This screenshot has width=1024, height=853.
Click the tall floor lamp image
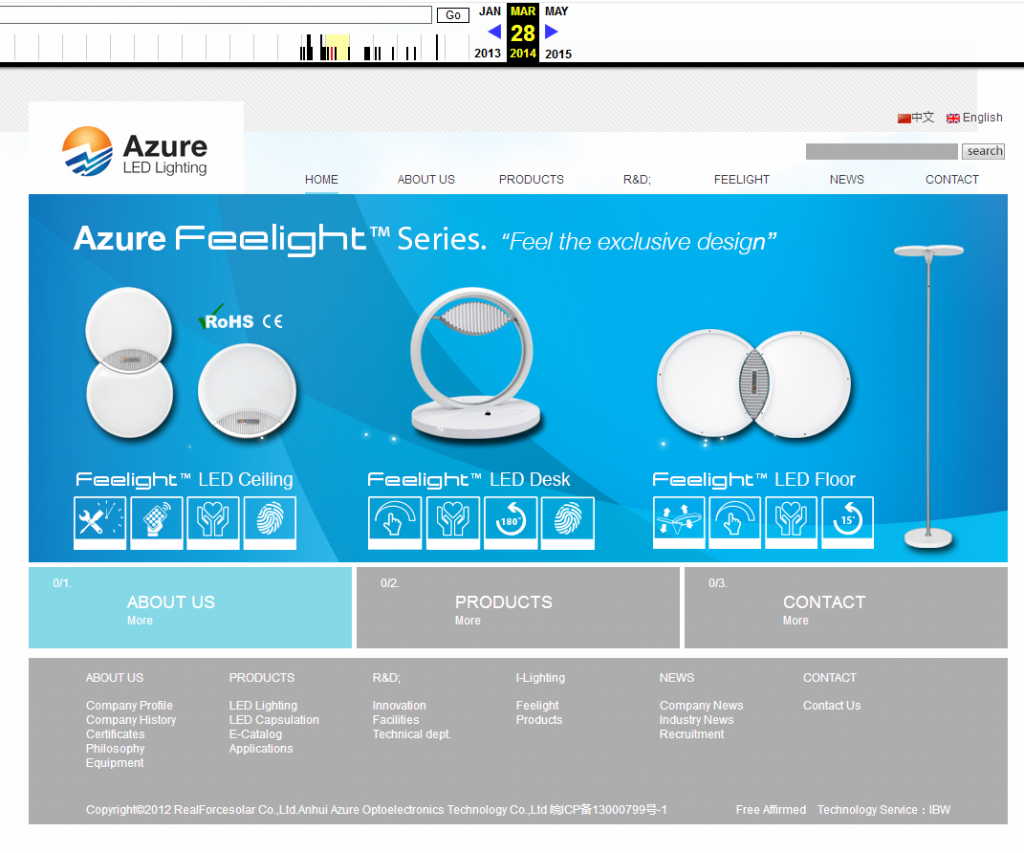tap(928, 396)
